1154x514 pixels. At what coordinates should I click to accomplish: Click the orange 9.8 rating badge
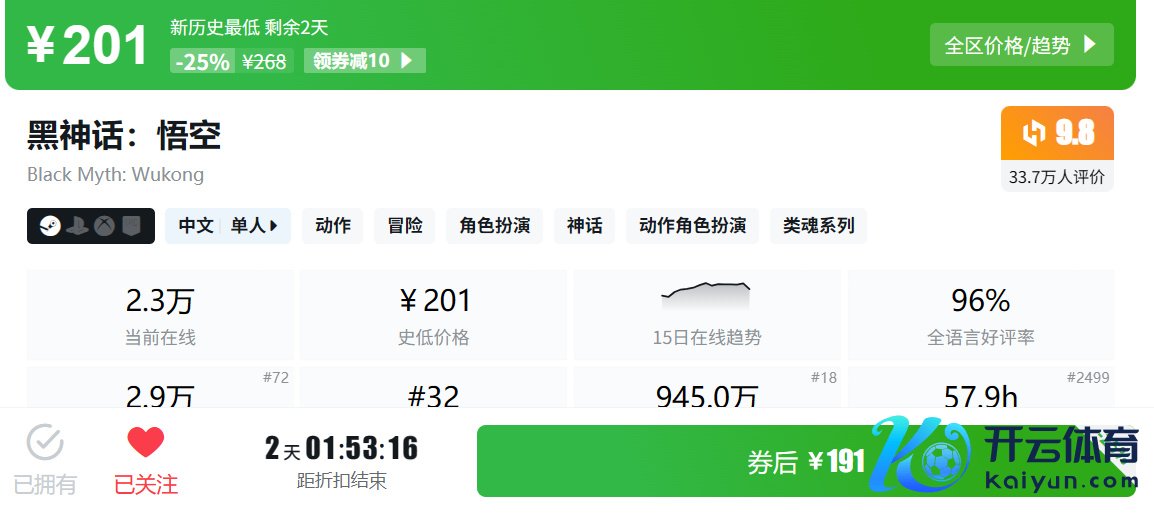(x=1057, y=133)
